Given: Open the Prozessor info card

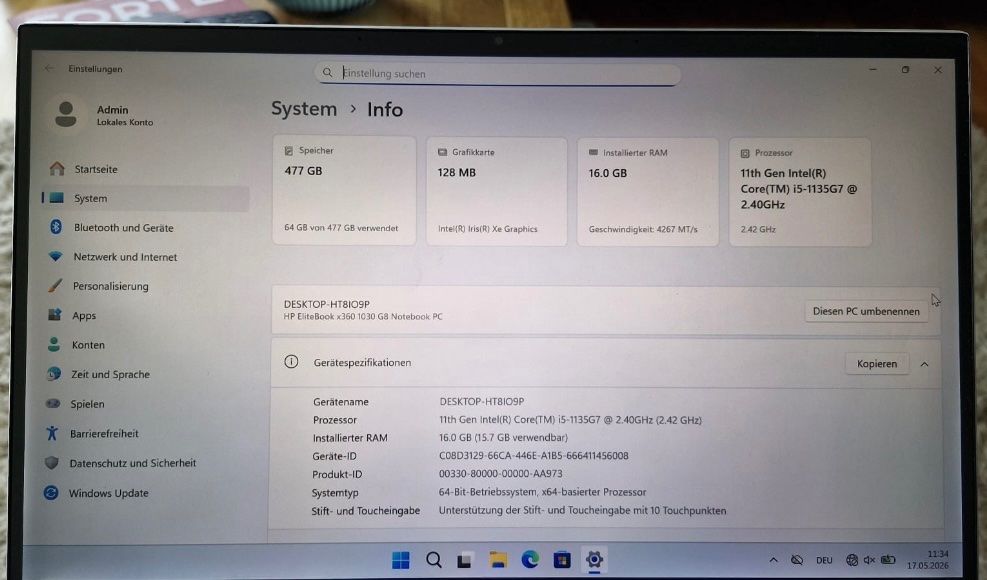Looking at the screenshot, I should 800,192.
